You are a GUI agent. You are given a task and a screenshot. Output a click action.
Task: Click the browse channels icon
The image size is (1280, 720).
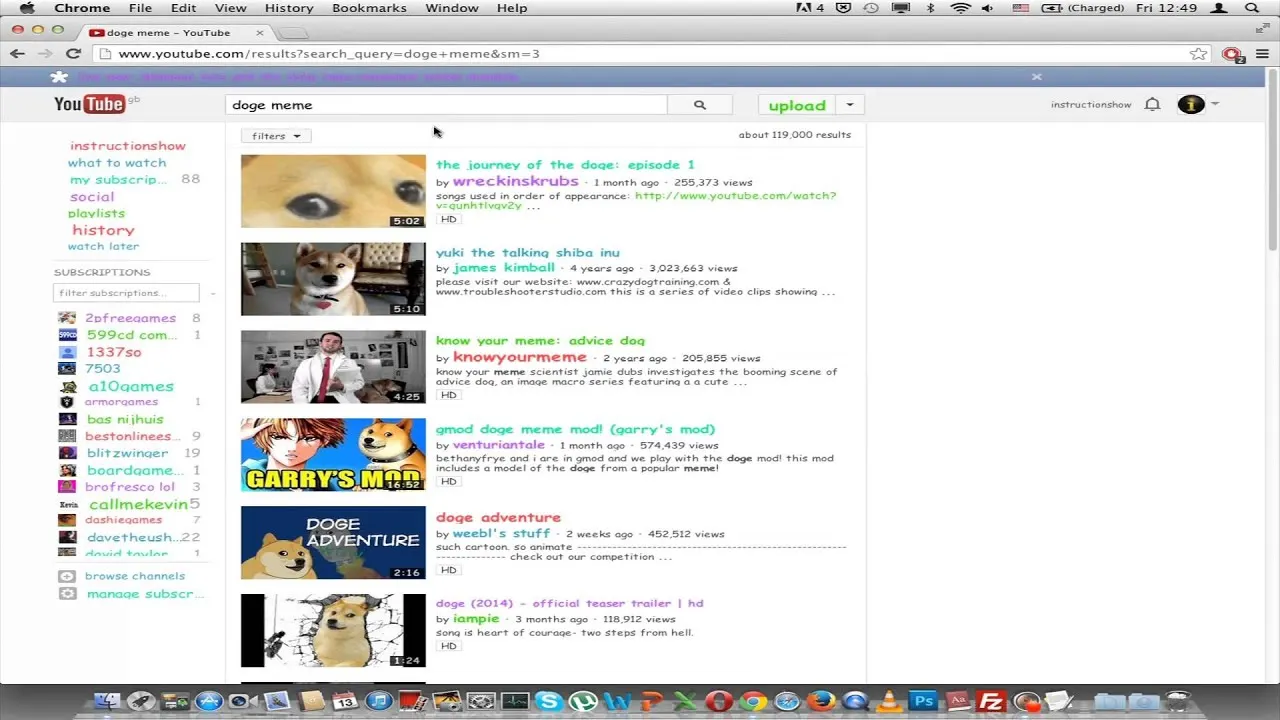67,576
